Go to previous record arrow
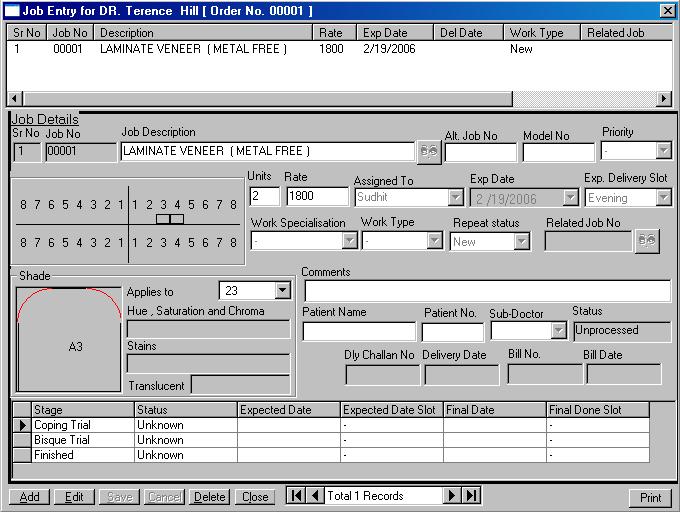Screen dimensions: 680x512 click(315, 496)
